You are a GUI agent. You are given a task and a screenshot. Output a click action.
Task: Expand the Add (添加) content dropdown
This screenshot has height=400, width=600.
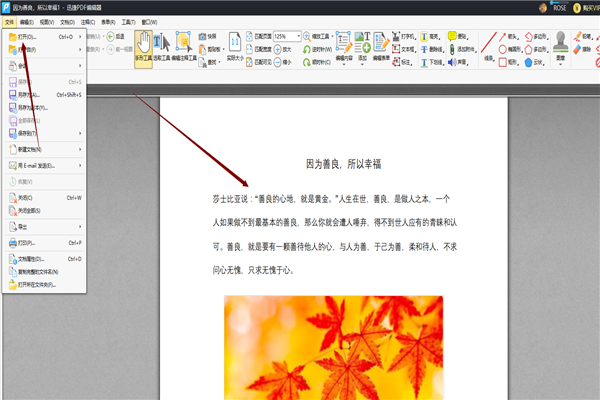362,64
